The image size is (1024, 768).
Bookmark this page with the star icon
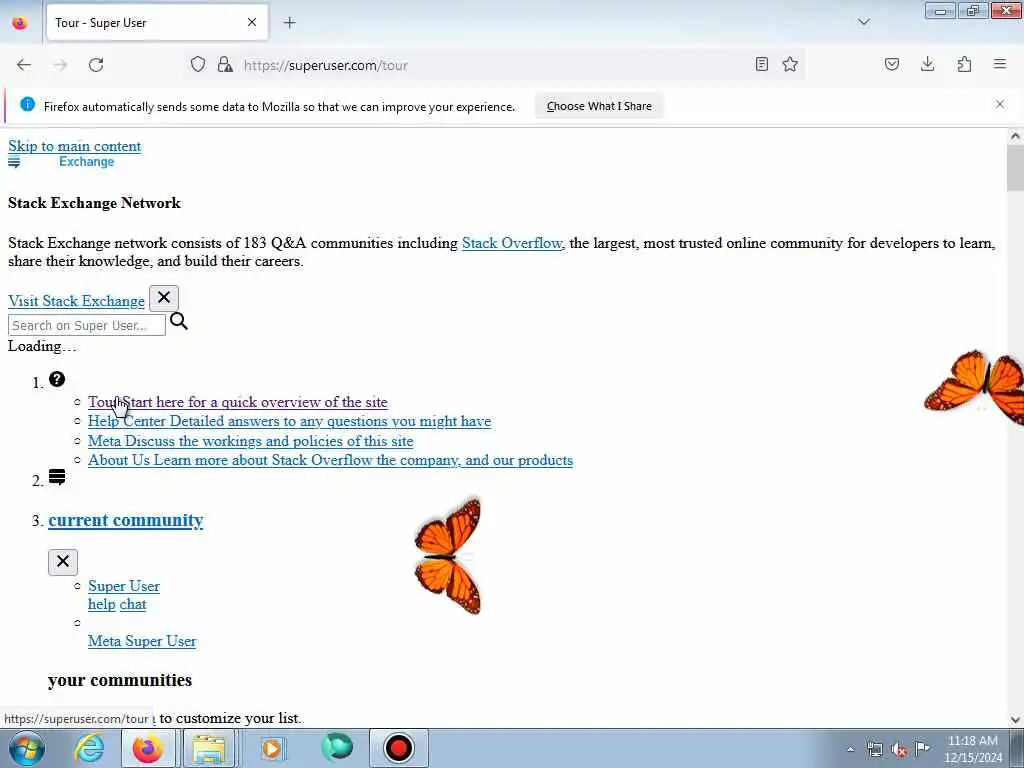point(790,64)
